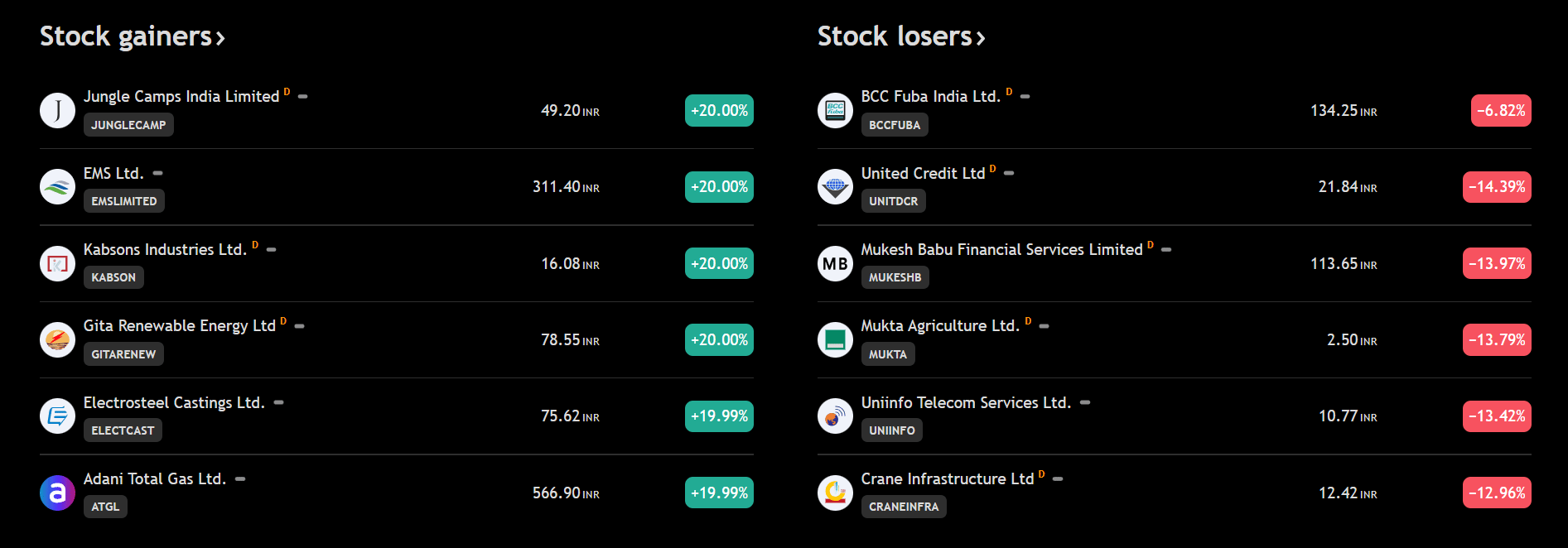The width and height of the screenshot is (1568, 548).
Task: Click the −6.82% red change badge
Action: click(1500, 111)
